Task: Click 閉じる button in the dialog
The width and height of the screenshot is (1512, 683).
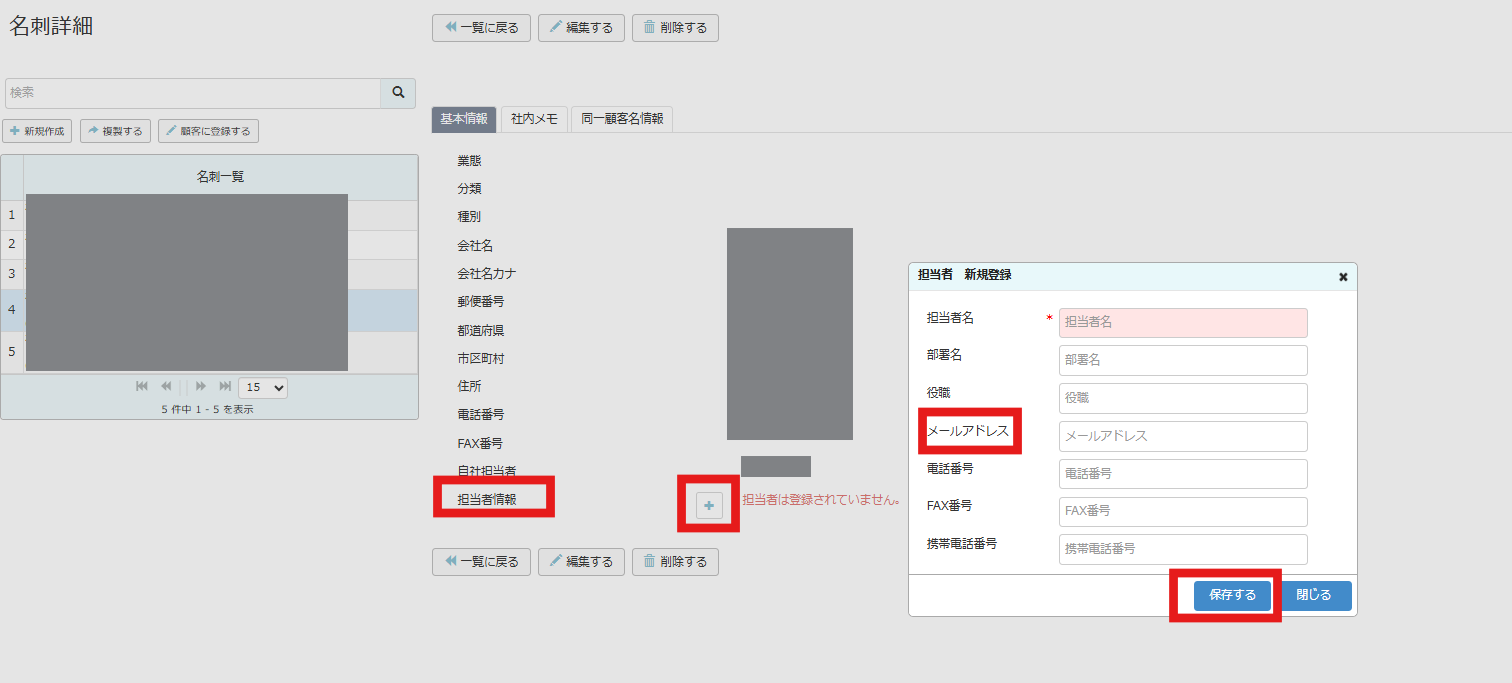Action: (x=1314, y=595)
